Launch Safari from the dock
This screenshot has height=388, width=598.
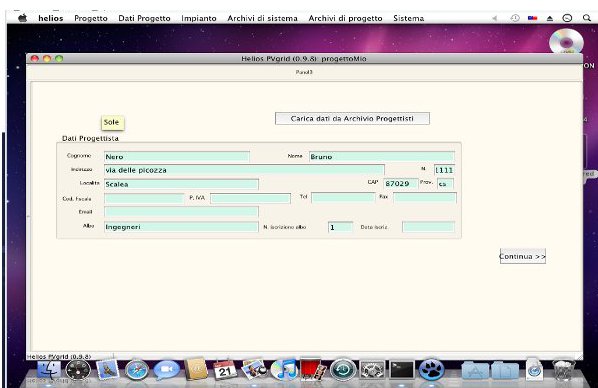click(137, 370)
